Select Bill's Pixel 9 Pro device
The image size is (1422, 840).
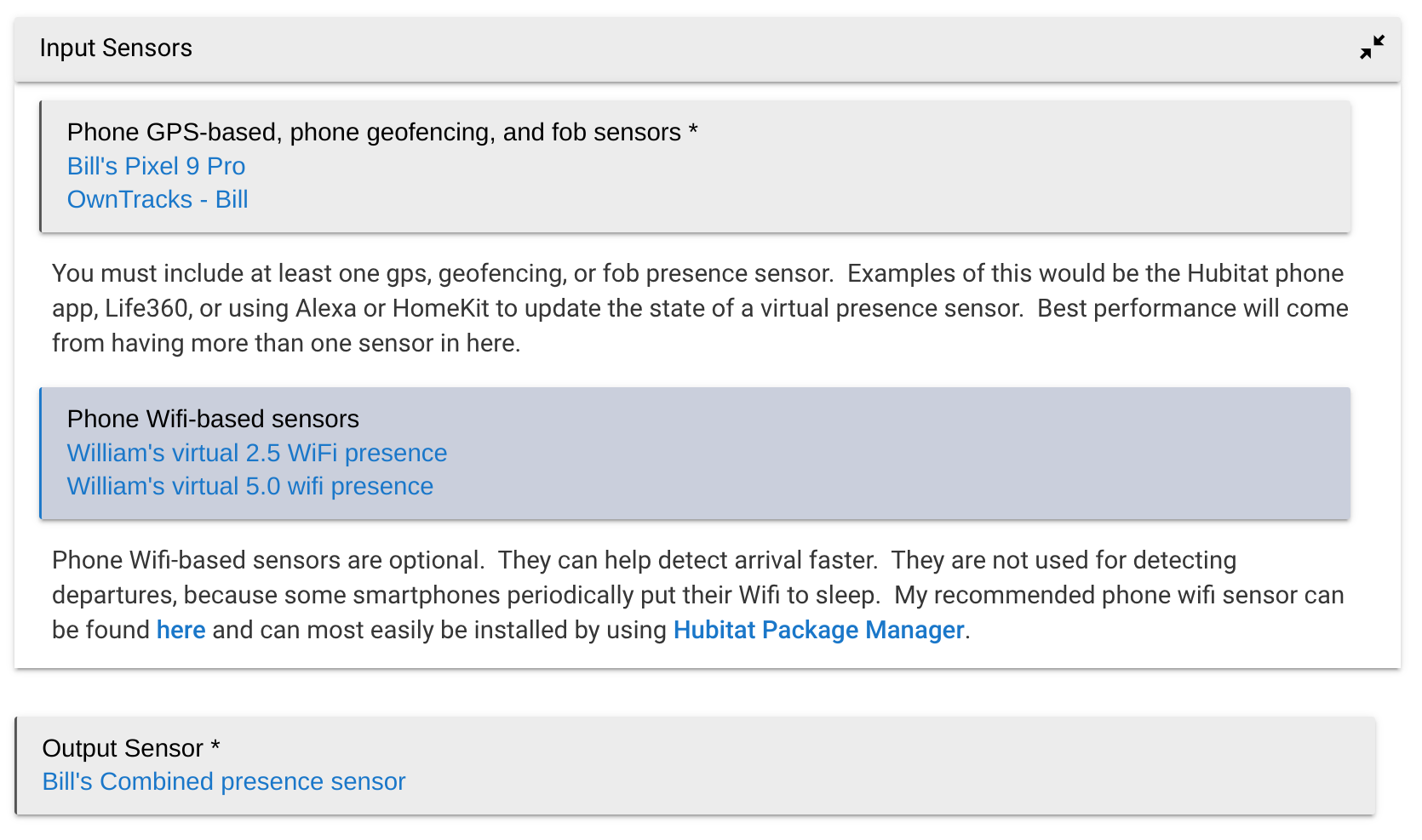coord(156,166)
